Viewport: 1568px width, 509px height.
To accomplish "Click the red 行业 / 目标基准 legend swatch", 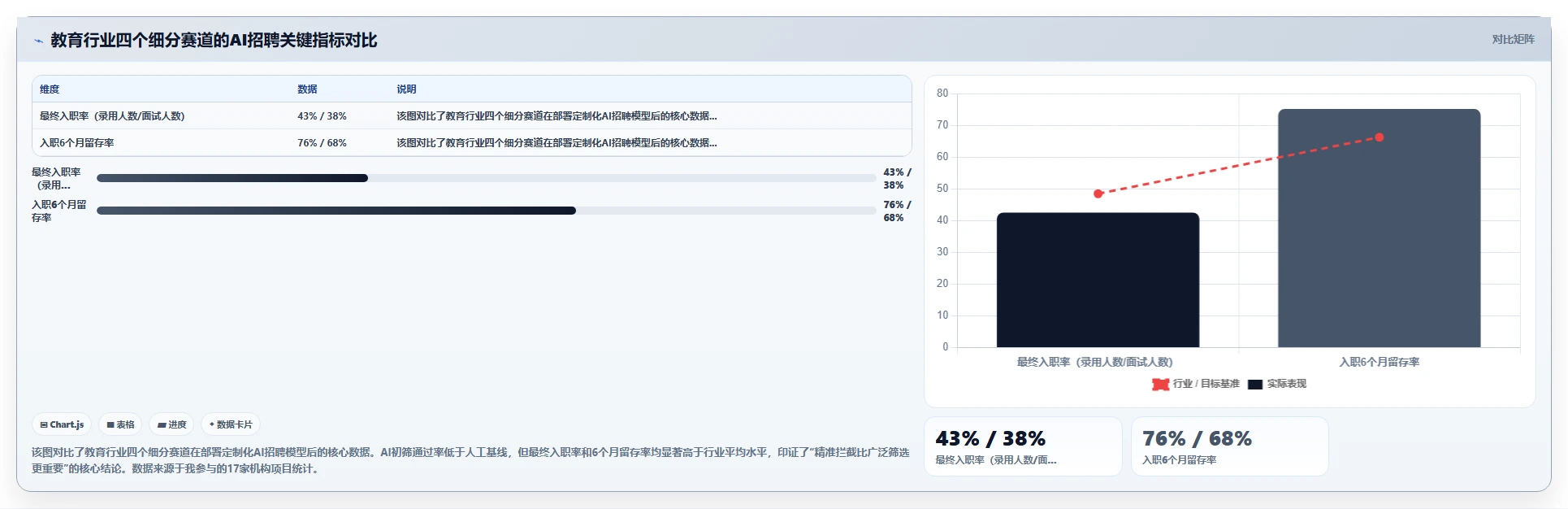I will point(1160,385).
